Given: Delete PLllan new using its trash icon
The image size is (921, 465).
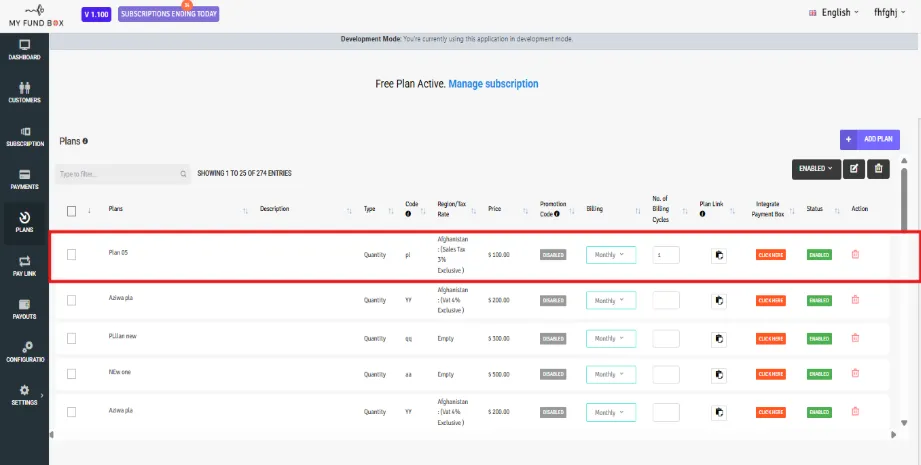Looking at the screenshot, I should coord(855,338).
